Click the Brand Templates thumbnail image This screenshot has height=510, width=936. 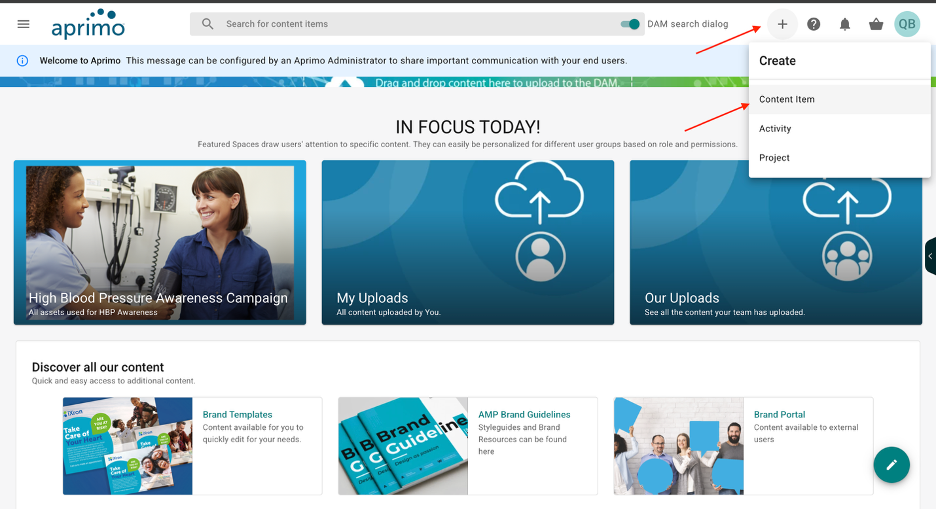point(128,446)
